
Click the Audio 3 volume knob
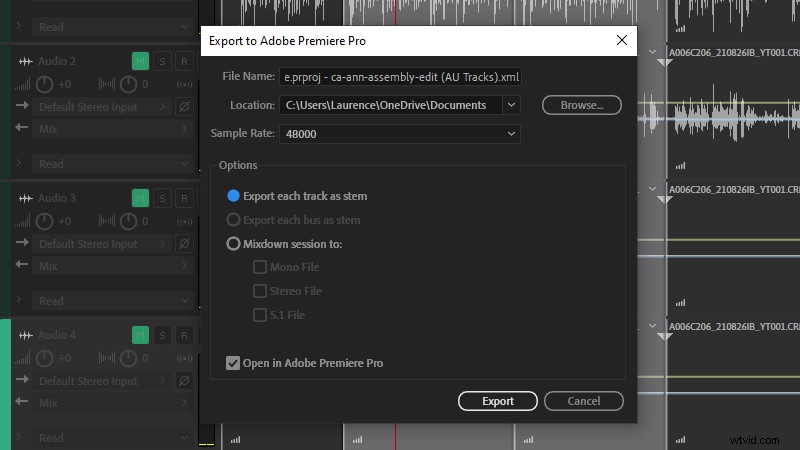44,221
